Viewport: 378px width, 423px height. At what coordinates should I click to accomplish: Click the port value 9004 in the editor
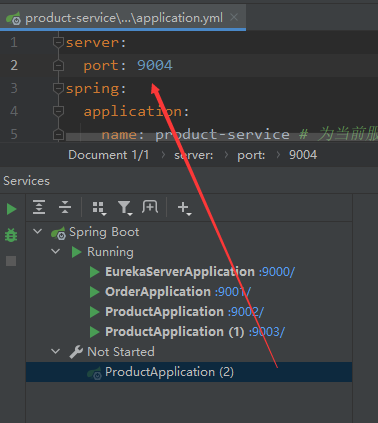(x=155, y=65)
